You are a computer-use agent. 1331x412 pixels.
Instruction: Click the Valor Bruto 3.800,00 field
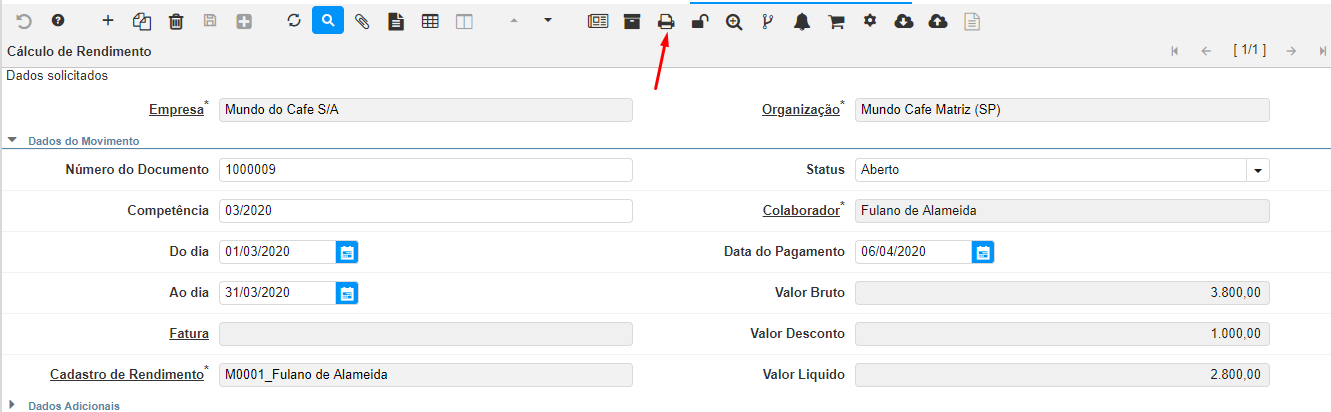pos(1062,293)
